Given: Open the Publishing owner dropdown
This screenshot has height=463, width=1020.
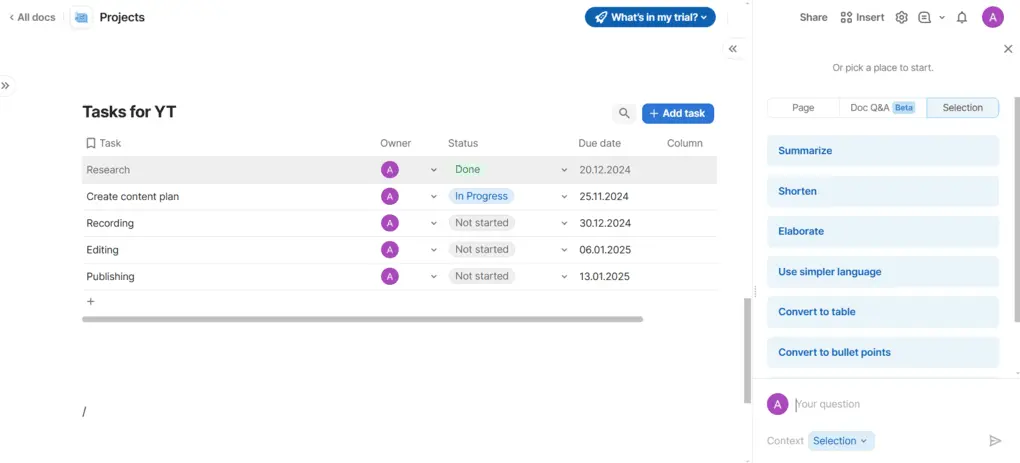Looking at the screenshot, I should coord(434,276).
